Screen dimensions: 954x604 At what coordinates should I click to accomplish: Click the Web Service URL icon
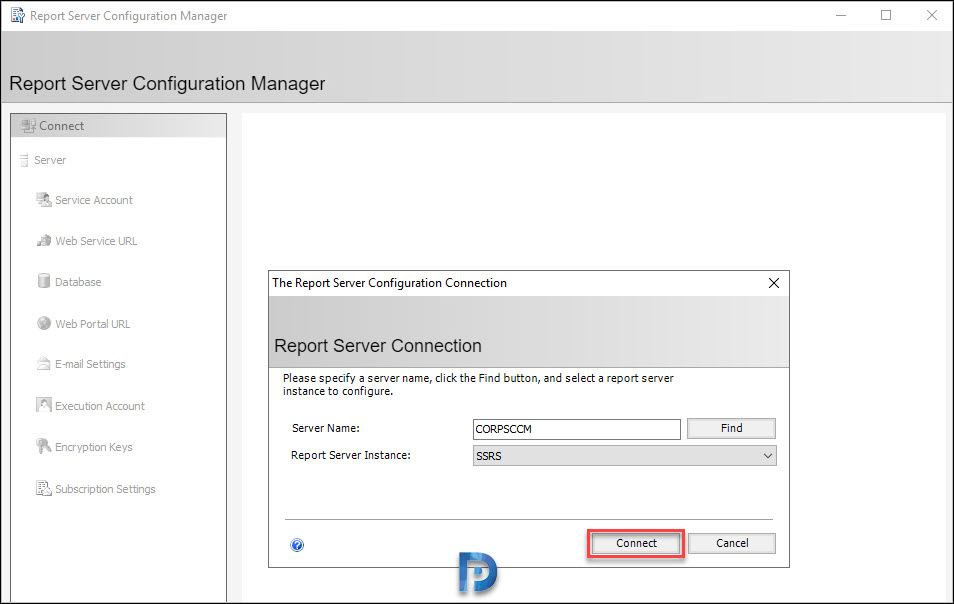point(43,241)
